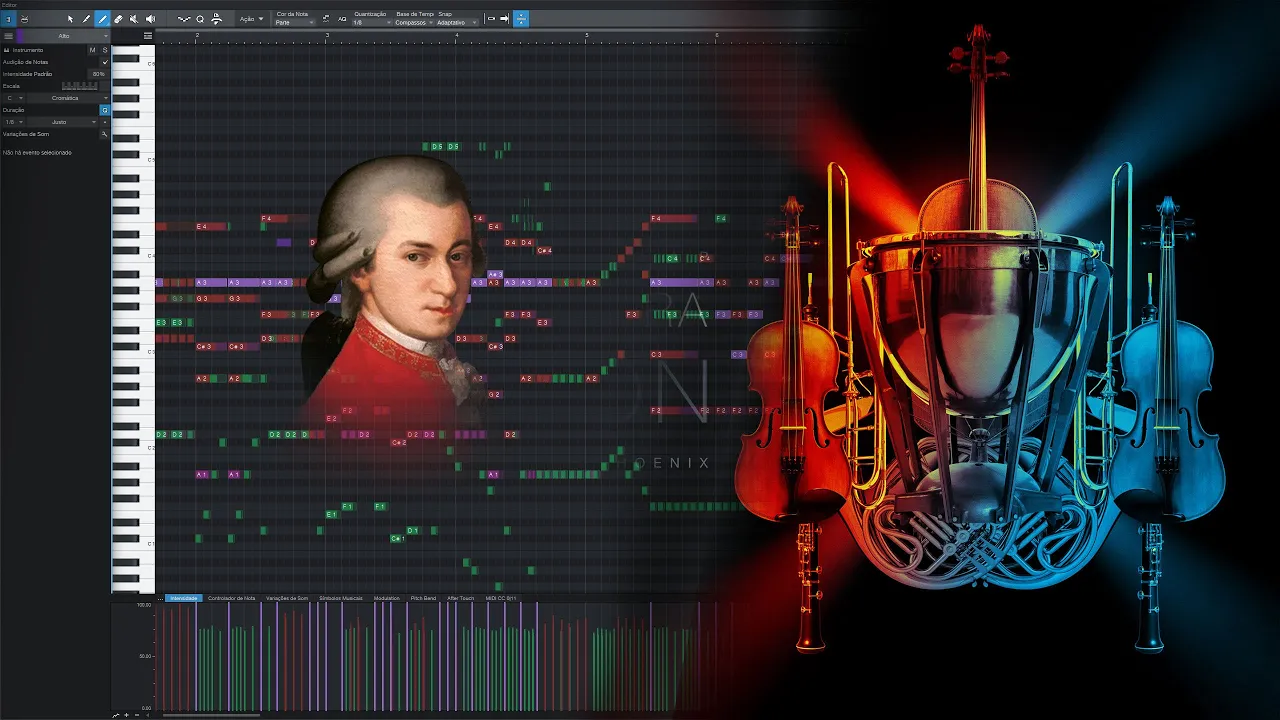The width and height of the screenshot is (1280, 720).
Task: Switch to the Variações de Som tab
Action: coord(287,598)
